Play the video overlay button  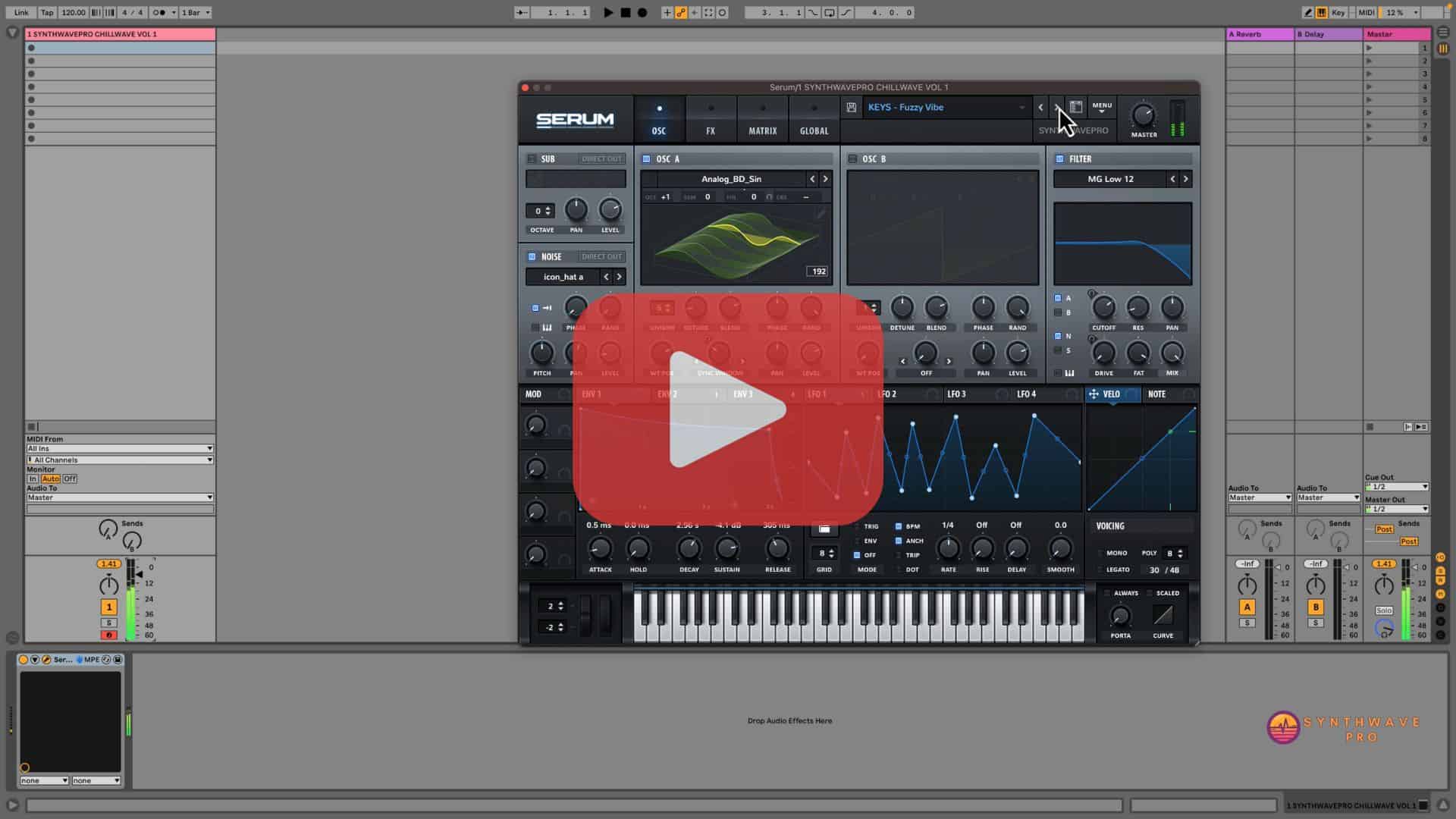(728, 409)
